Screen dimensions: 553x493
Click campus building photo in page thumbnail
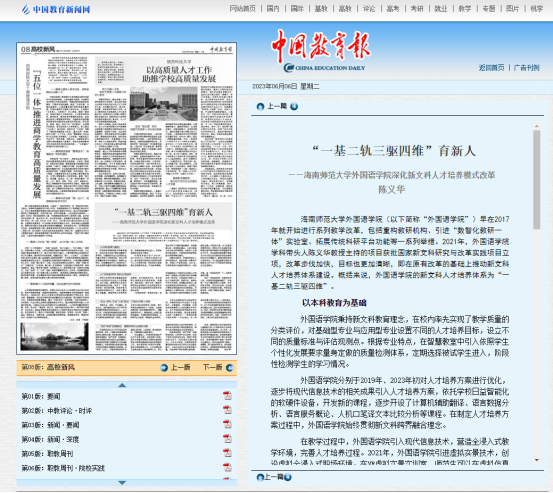[164, 104]
